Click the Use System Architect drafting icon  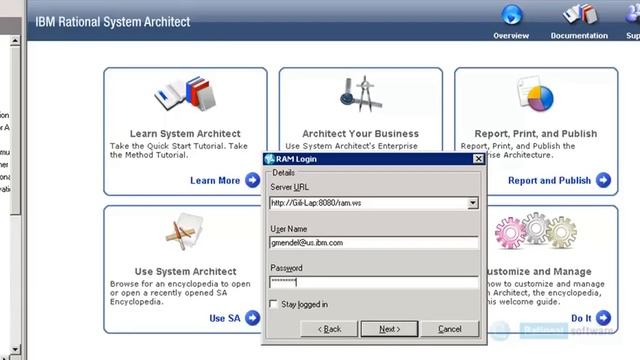(184, 231)
